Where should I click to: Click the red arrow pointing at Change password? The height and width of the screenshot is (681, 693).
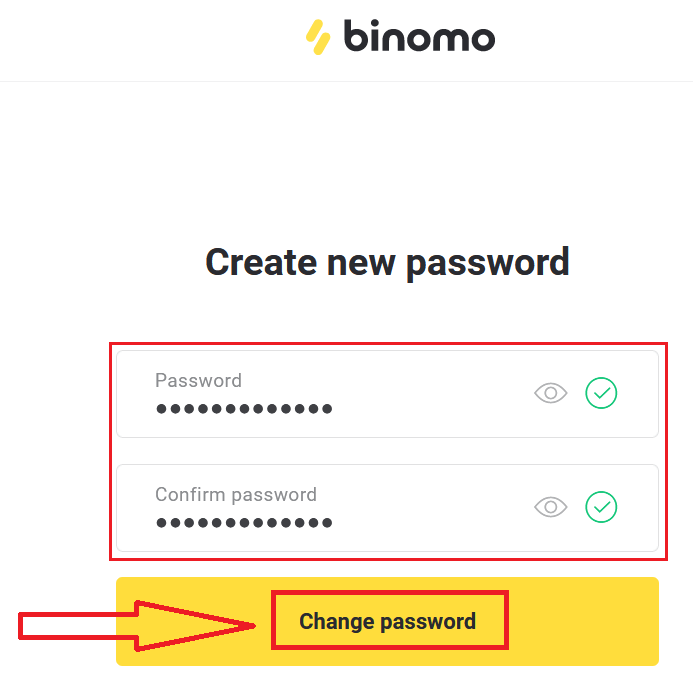[140, 626]
